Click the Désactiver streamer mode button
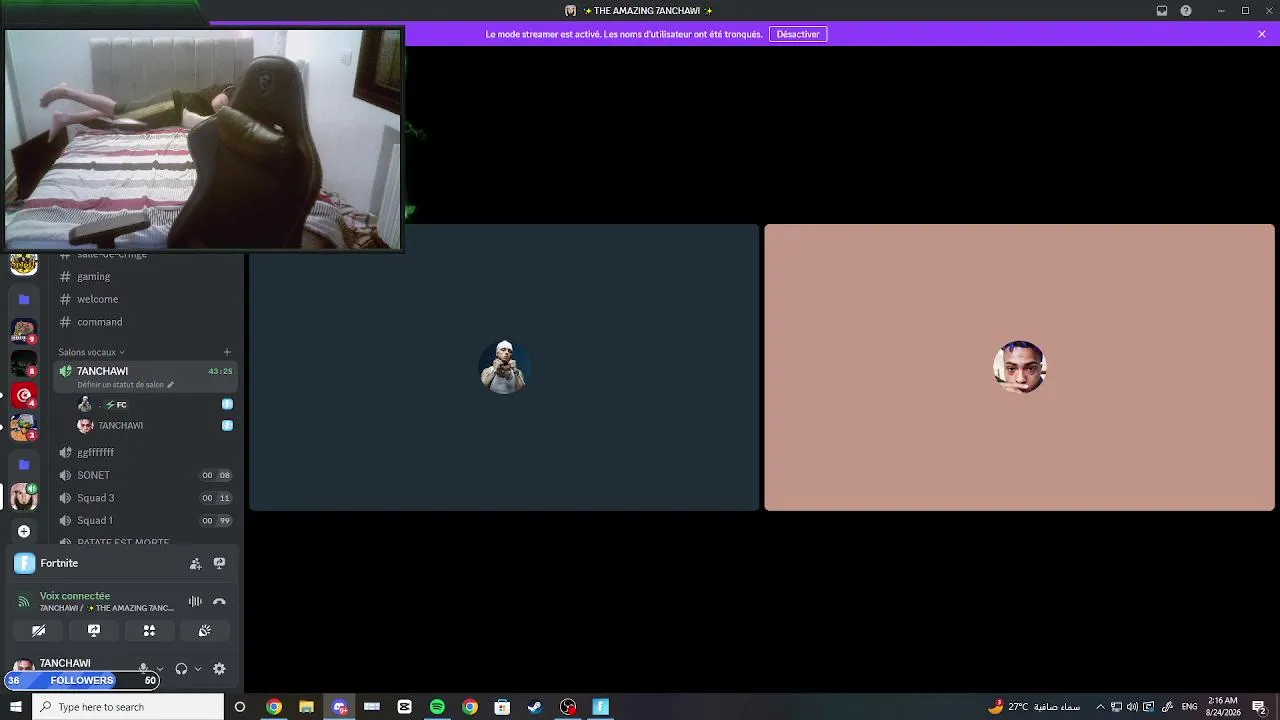 [x=798, y=34]
